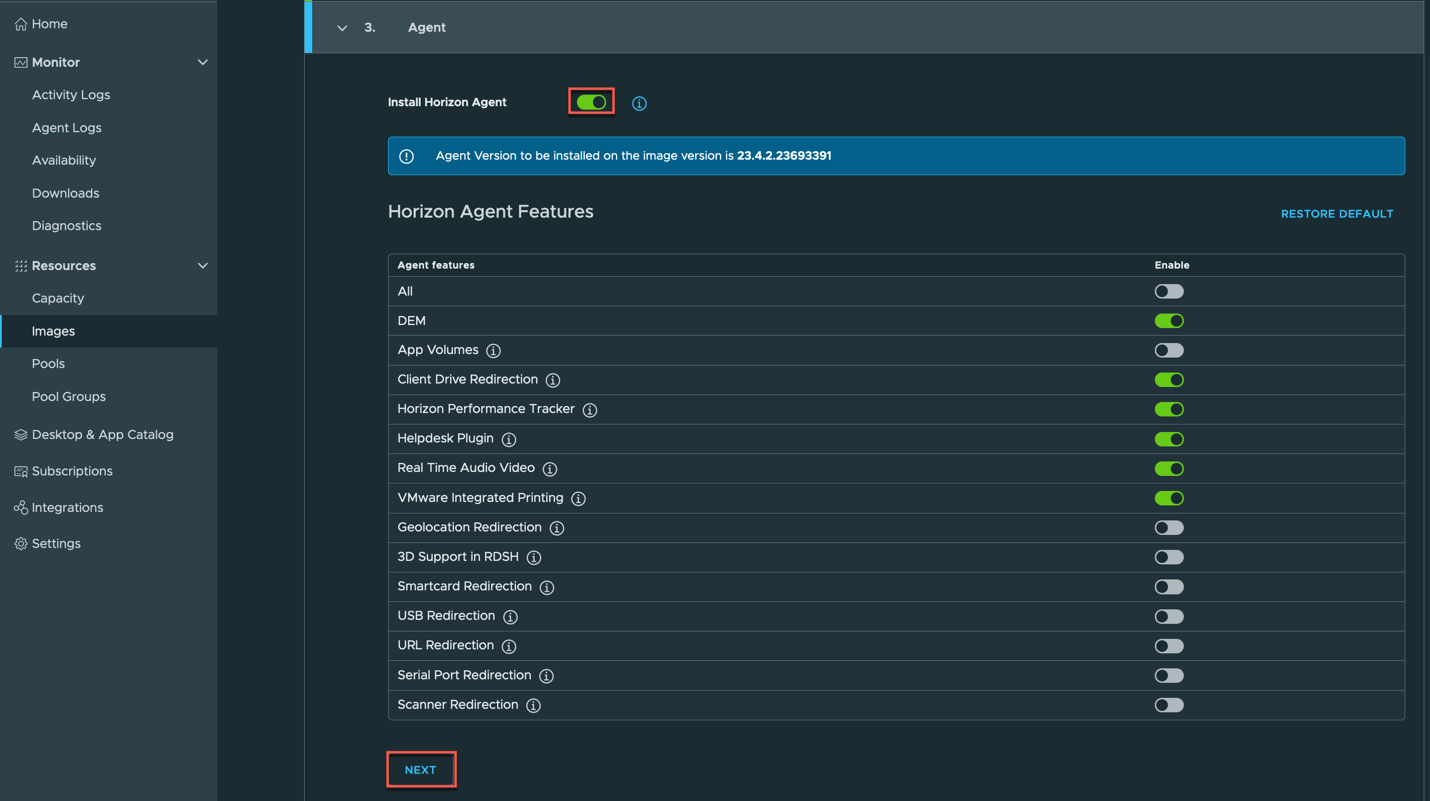
Task: Enable 3D Support in RDSH toggle
Action: tap(1169, 557)
